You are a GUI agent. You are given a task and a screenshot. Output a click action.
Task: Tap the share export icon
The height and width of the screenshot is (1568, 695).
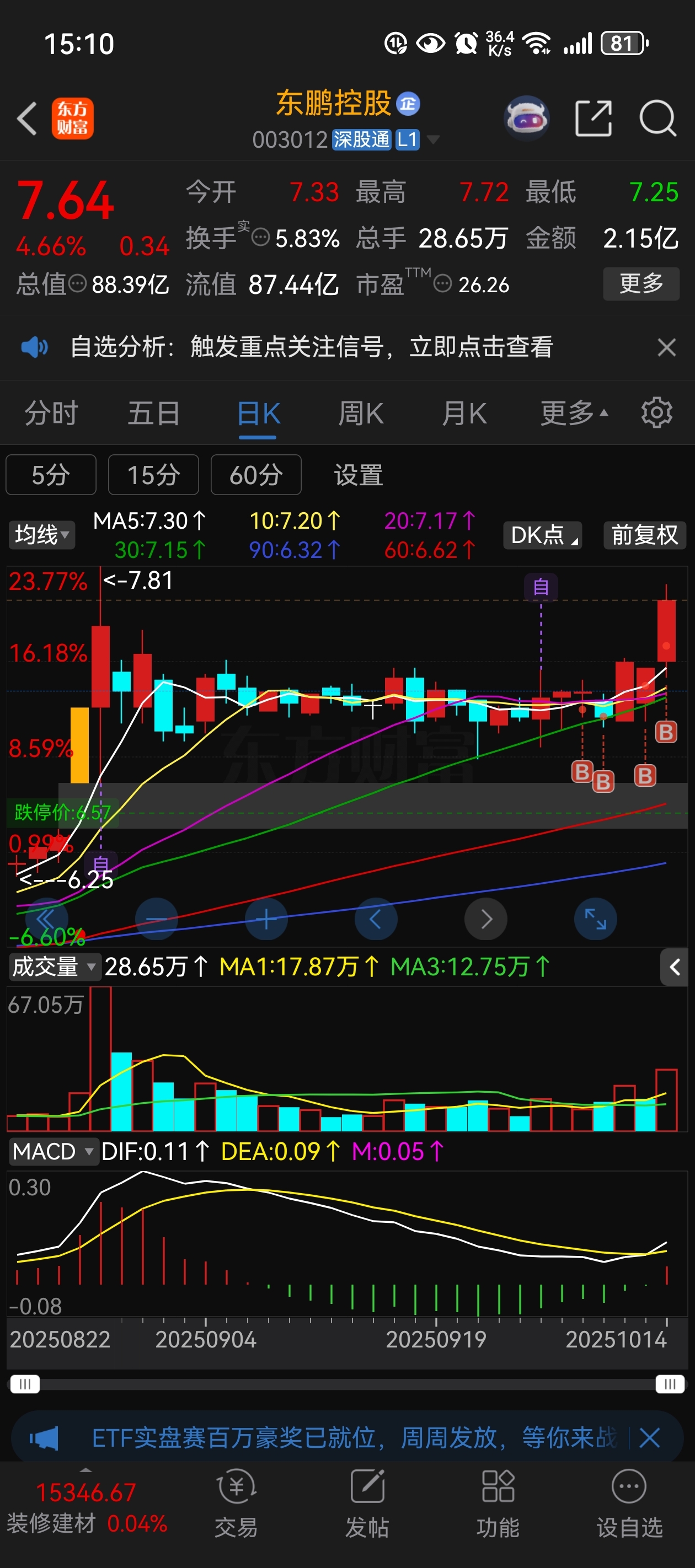[x=594, y=118]
